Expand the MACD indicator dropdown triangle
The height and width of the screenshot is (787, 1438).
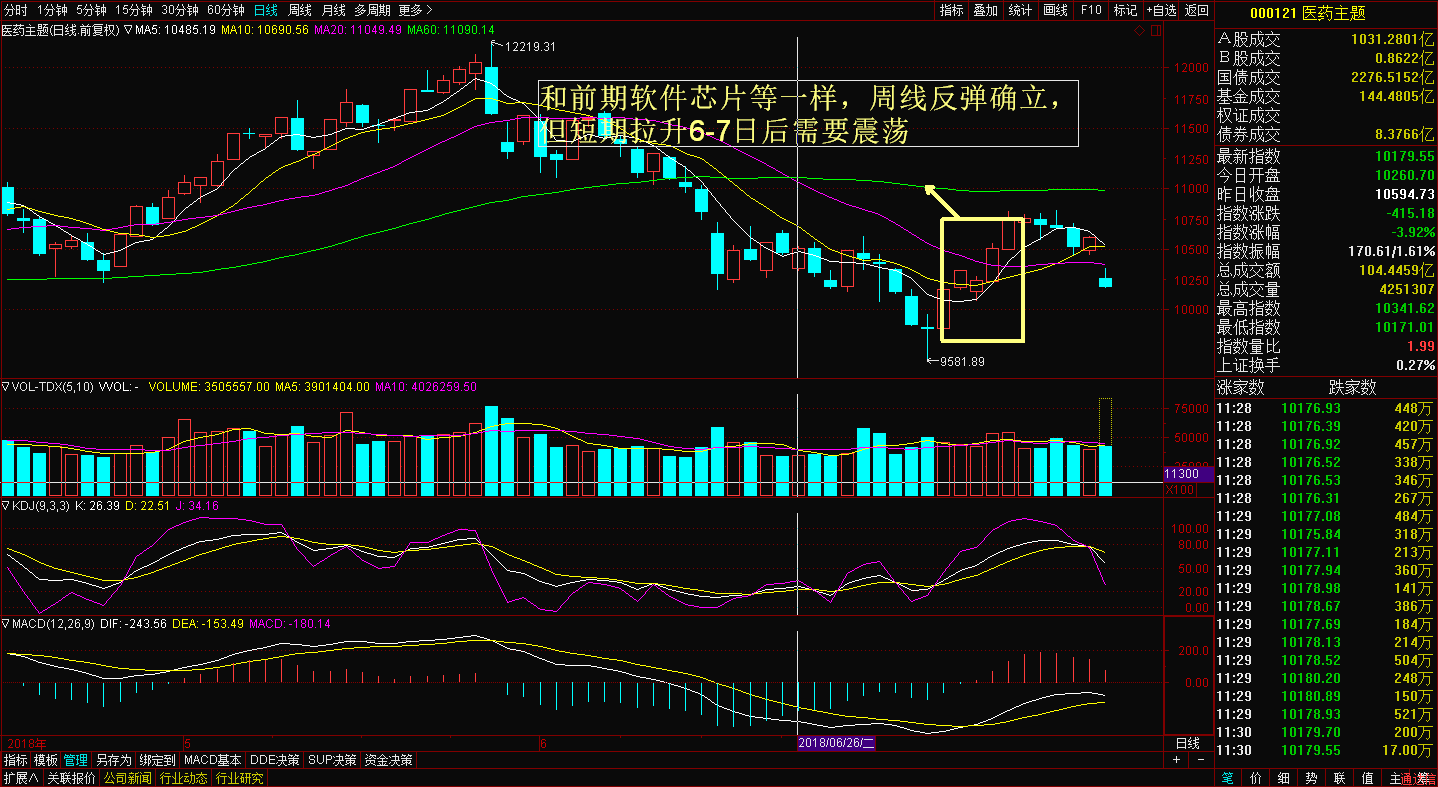click(x=5, y=623)
